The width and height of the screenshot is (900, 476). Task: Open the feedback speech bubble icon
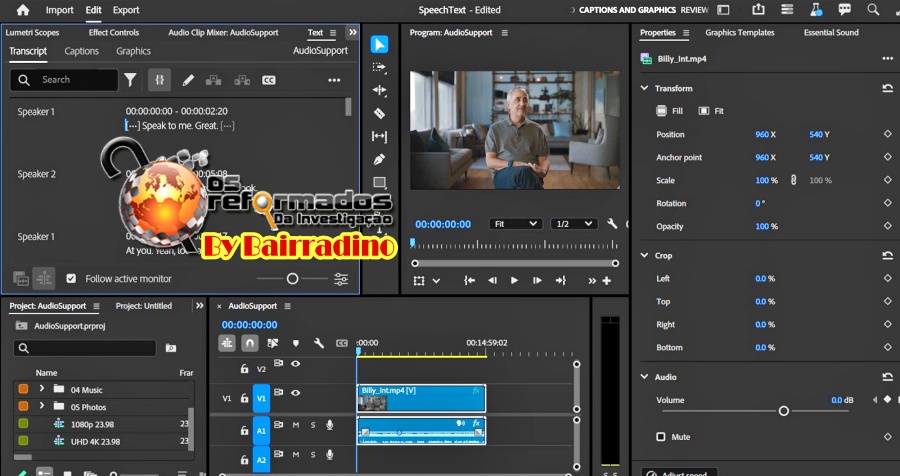coord(844,10)
